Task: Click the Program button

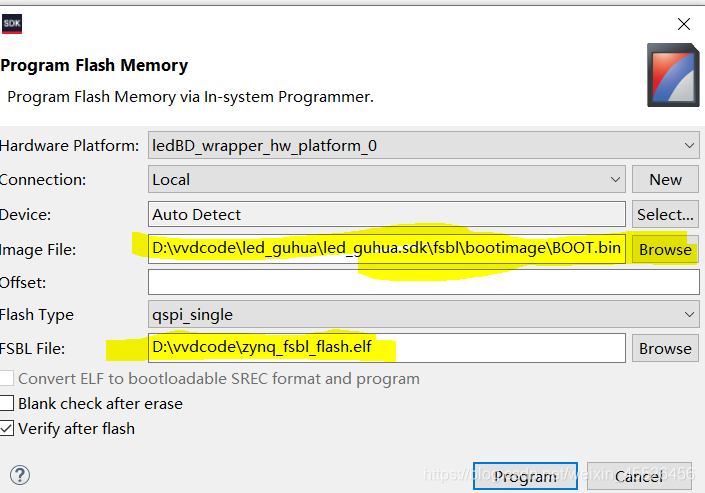Action: (525, 476)
